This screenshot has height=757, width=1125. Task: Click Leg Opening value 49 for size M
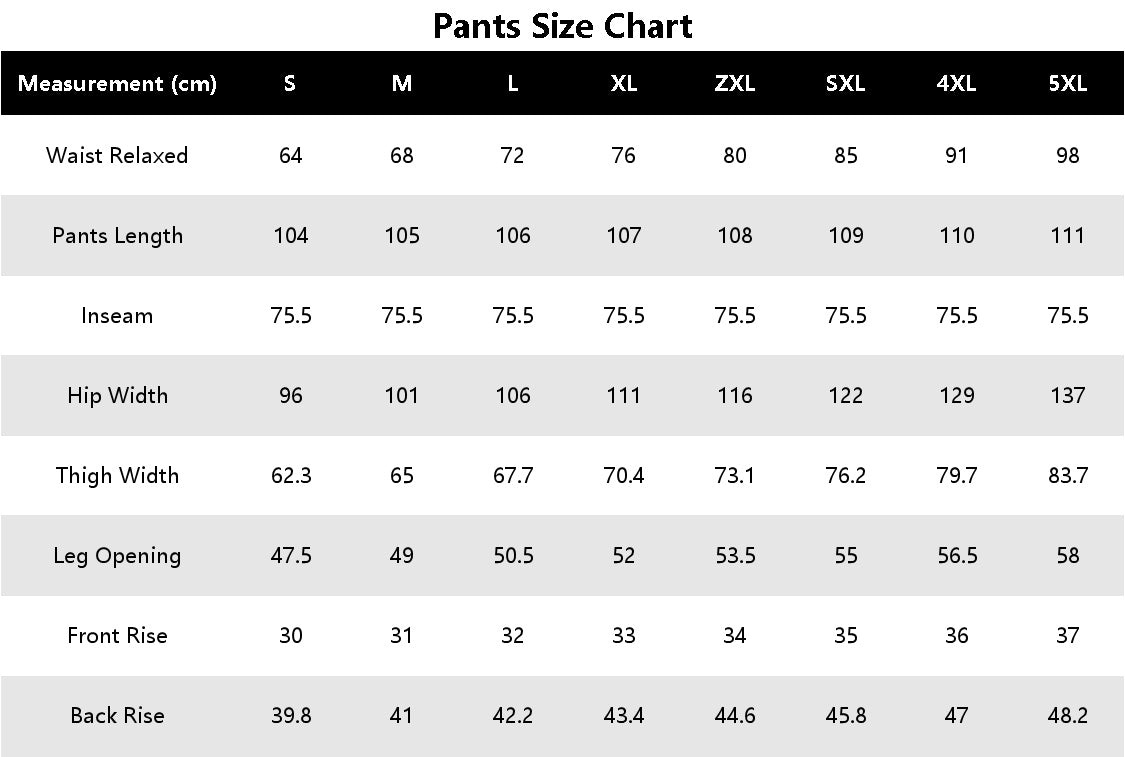pyautogui.click(x=402, y=556)
